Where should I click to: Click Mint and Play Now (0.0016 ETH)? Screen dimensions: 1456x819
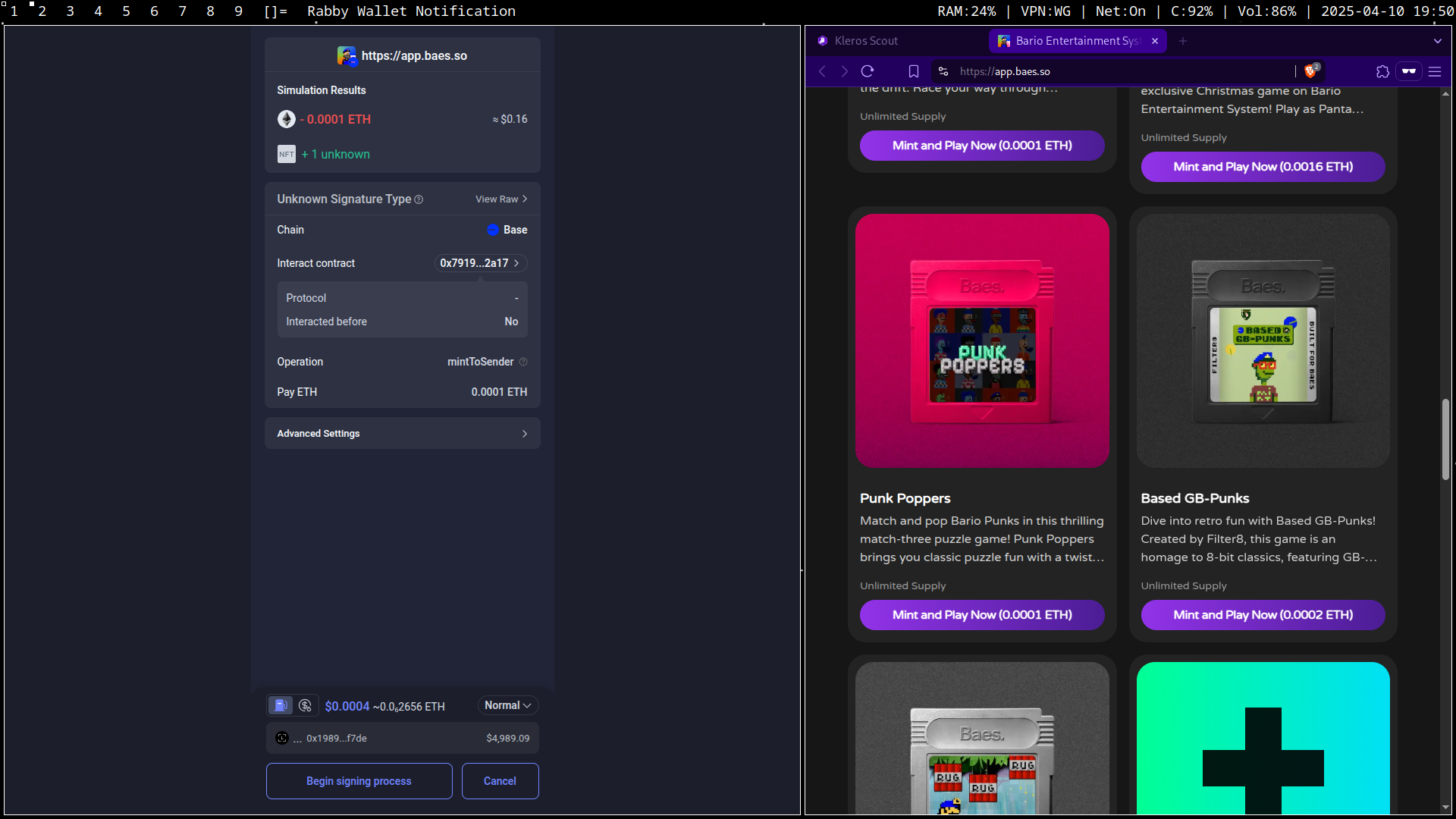(1263, 167)
